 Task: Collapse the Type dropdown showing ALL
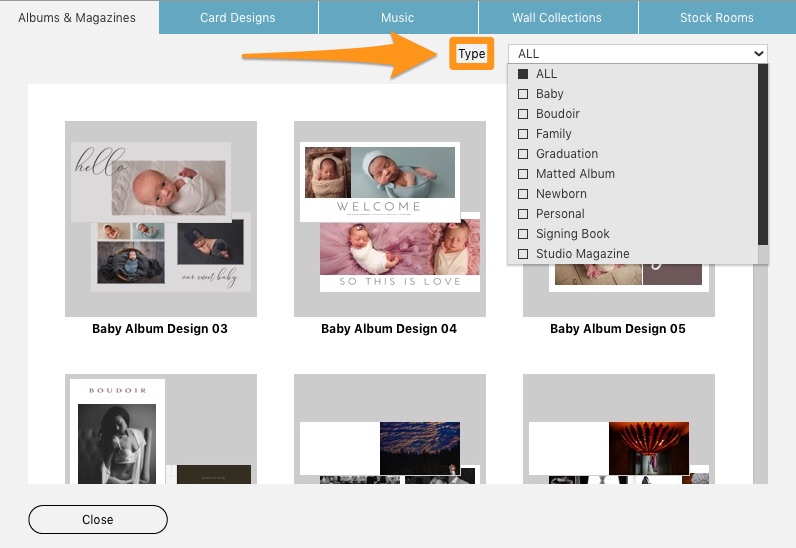638,54
